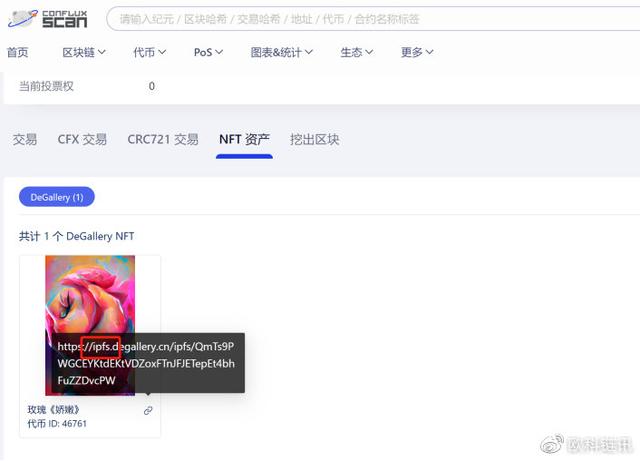Switch to the CFX 交易 tab
Viewport: 640px width, 461px height.
coord(82,140)
